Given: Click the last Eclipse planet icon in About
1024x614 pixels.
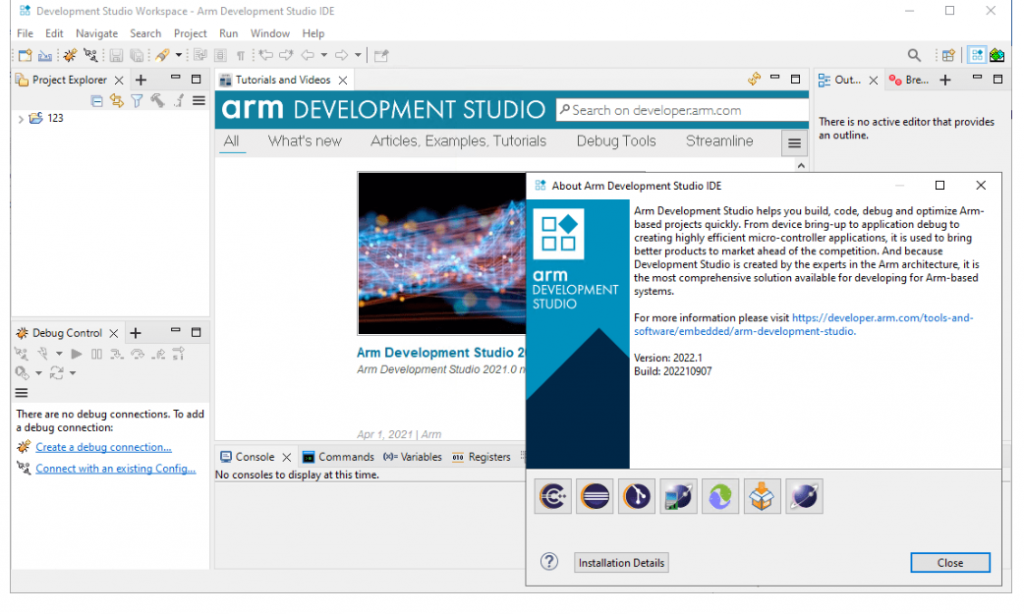Looking at the screenshot, I should tap(804, 496).
